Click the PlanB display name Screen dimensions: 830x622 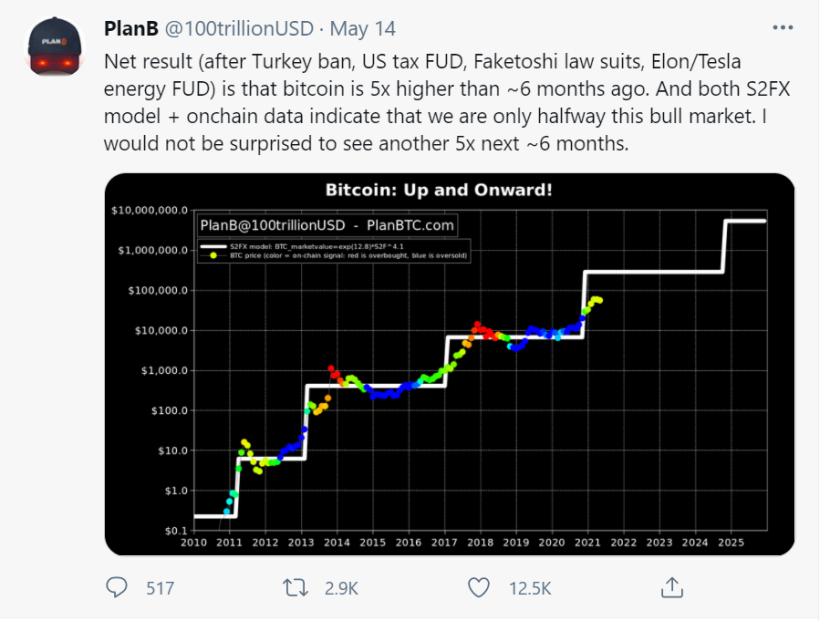click(x=131, y=29)
